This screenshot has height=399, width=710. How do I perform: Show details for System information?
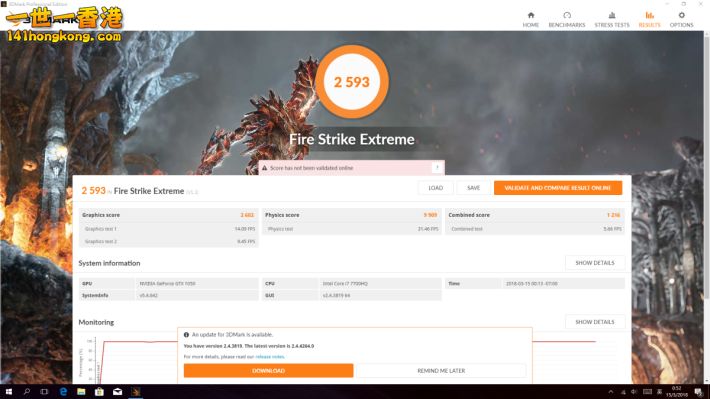595,263
